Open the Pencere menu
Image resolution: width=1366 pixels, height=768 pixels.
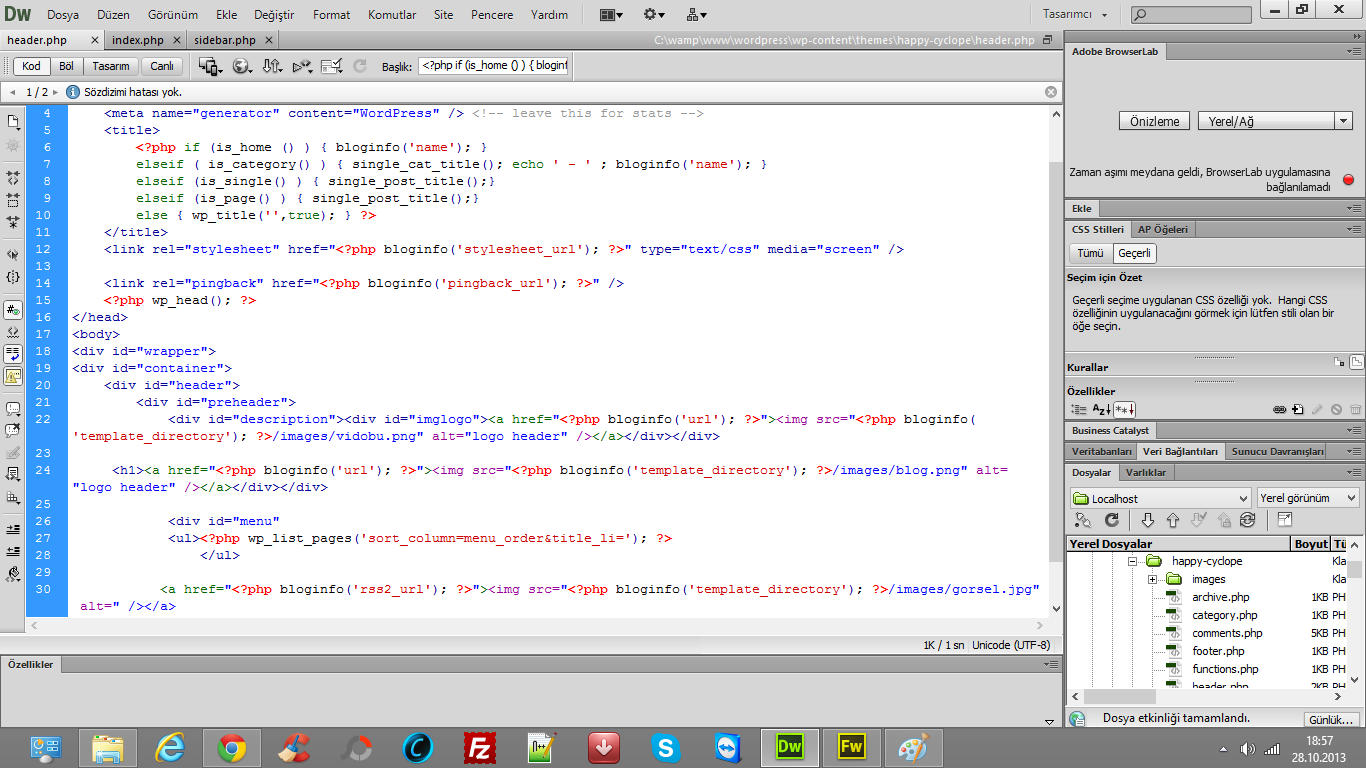(492, 15)
